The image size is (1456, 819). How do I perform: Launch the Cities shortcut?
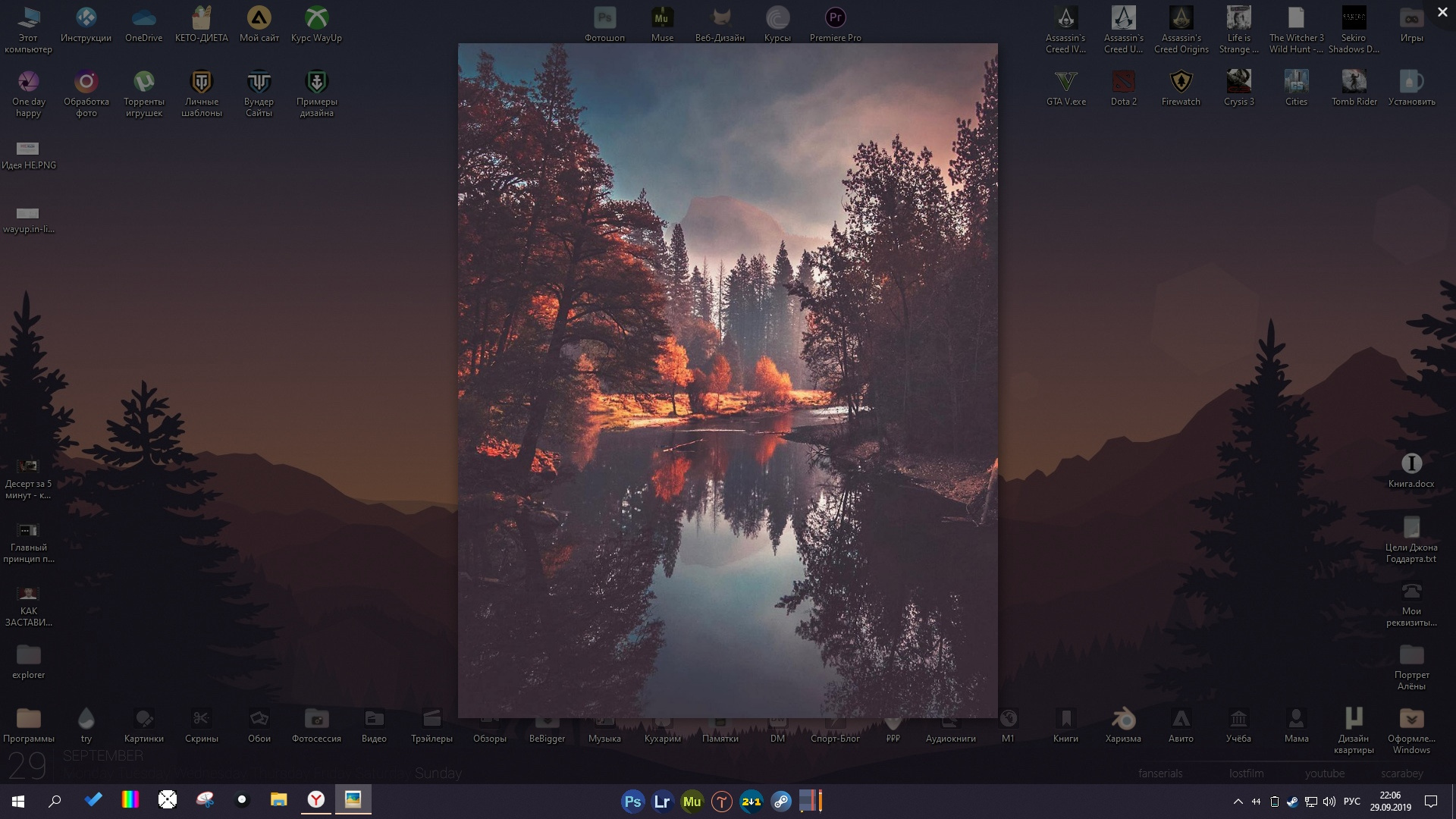click(1296, 87)
